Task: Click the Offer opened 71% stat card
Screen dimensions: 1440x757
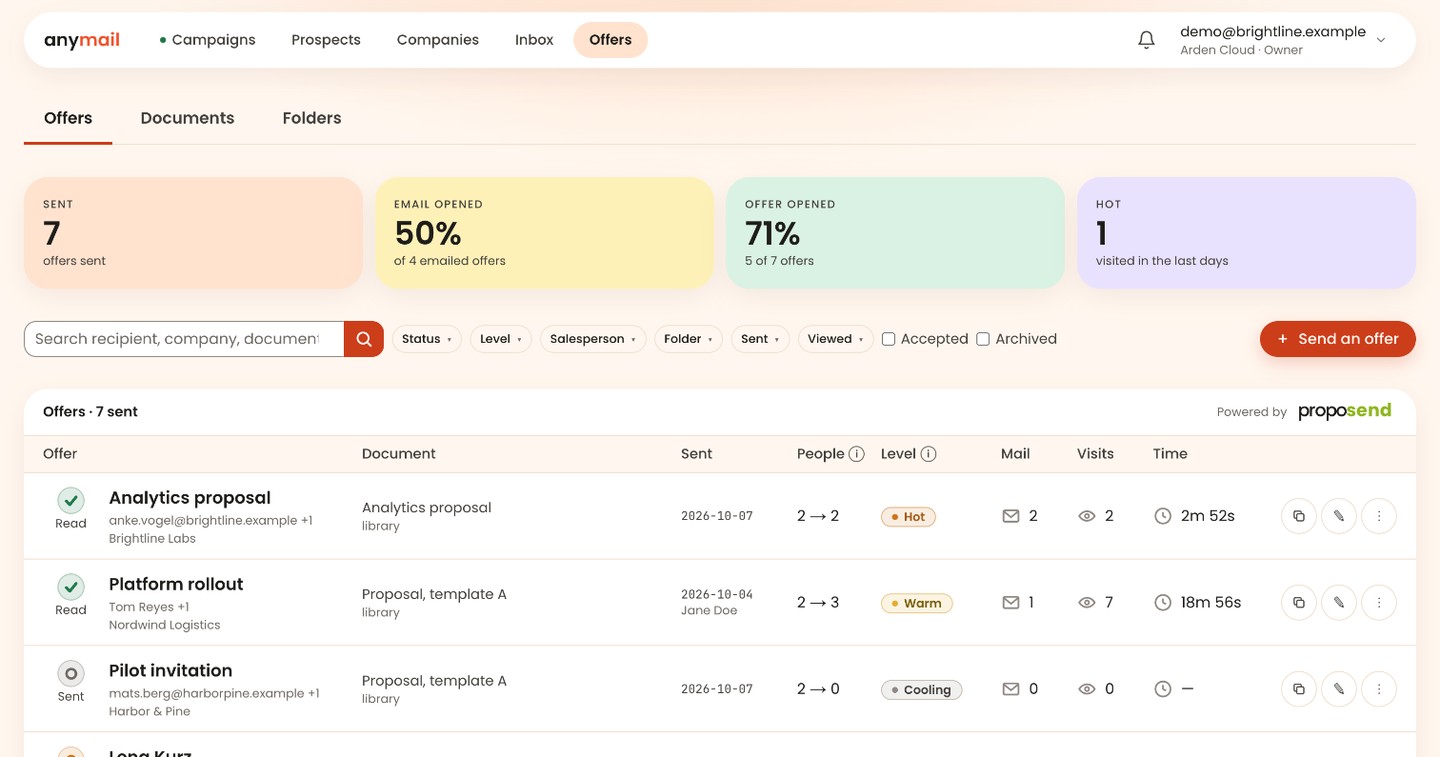Action: [895, 233]
